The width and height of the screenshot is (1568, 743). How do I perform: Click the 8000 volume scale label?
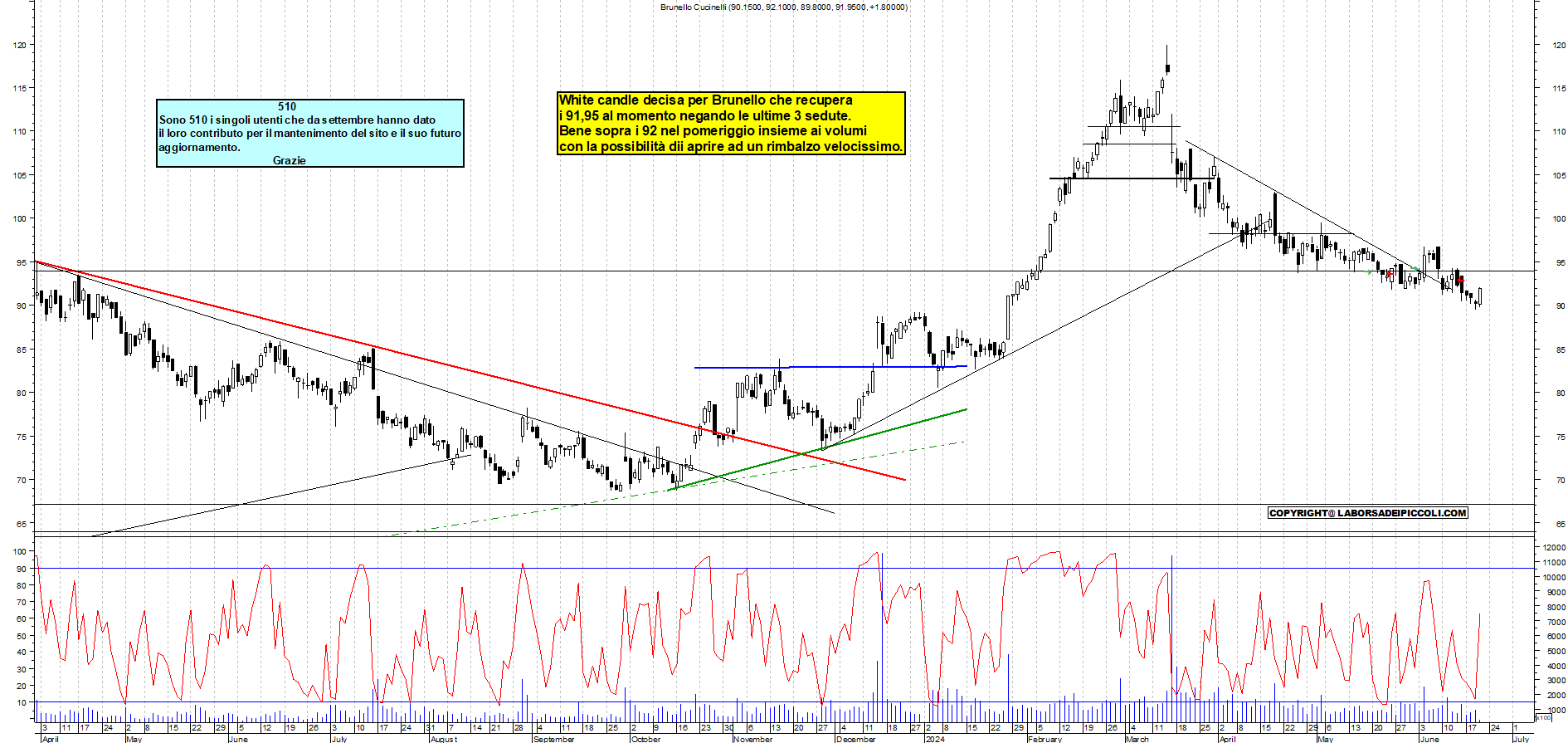pos(1556,608)
